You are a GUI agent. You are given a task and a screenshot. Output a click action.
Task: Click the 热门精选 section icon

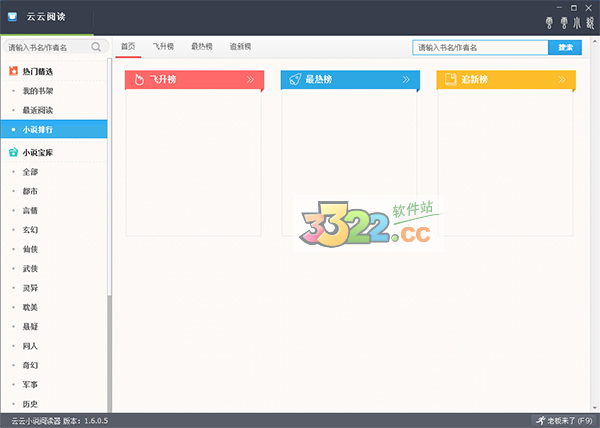(13, 71)
